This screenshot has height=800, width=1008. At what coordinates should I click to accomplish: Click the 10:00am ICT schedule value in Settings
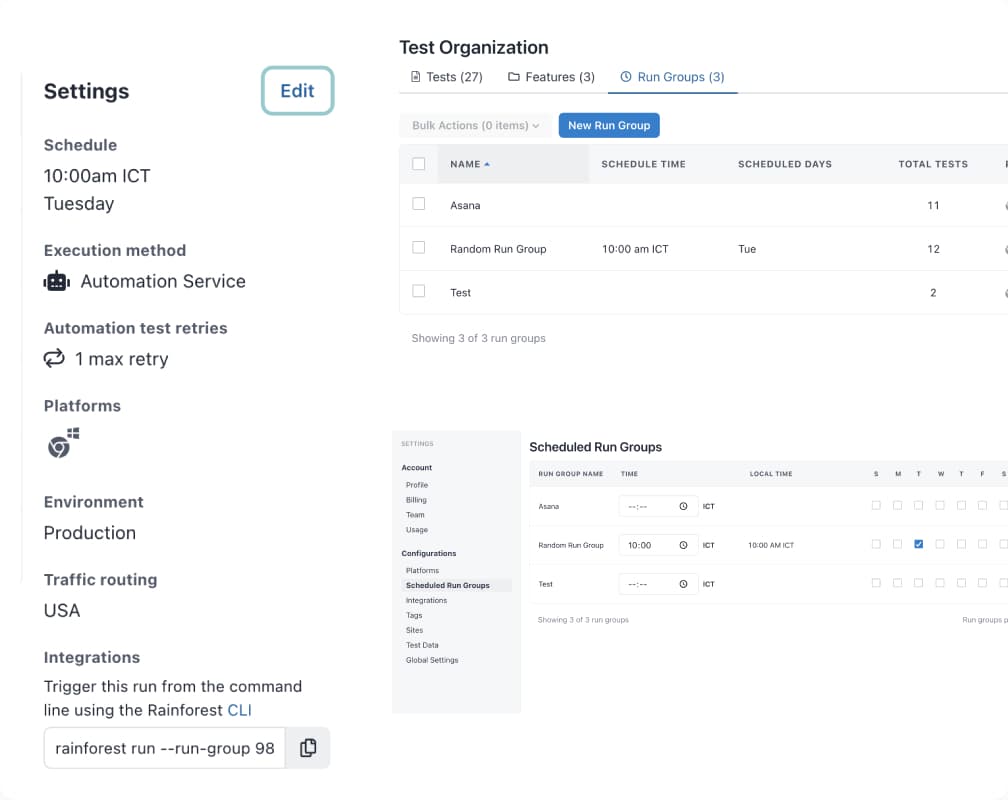point(97,176)
